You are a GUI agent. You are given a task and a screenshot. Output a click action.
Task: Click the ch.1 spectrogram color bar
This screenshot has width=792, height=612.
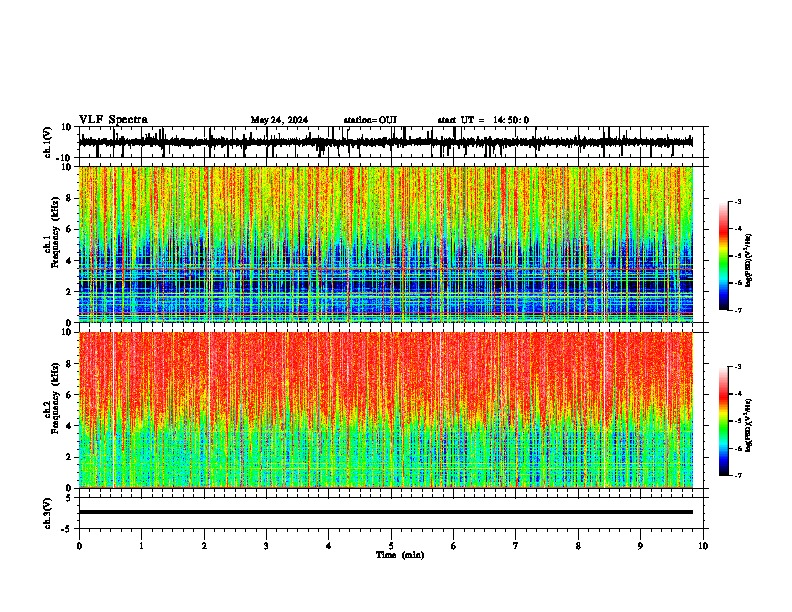[723, 256]
